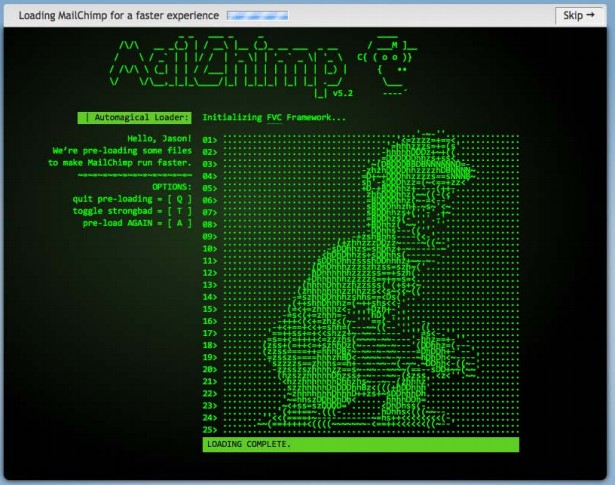Image resolution: width=615 pixels, height=485 pixels.
Task: Click the ASCII art strongbad image
Action: pos(371,282)
